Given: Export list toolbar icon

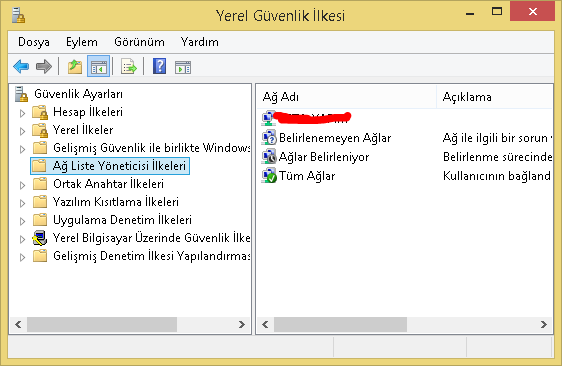Looking at the screenshot, I should point(129,67).
